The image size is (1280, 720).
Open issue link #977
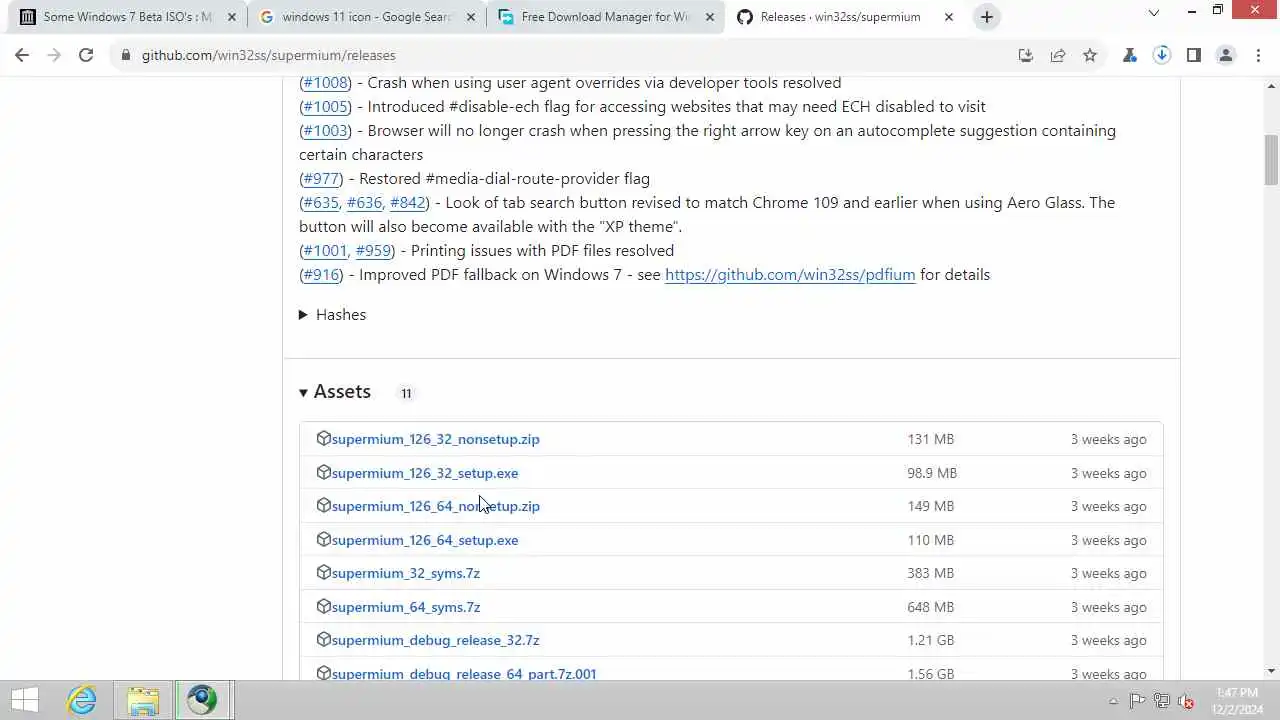[x=321, y=179]
